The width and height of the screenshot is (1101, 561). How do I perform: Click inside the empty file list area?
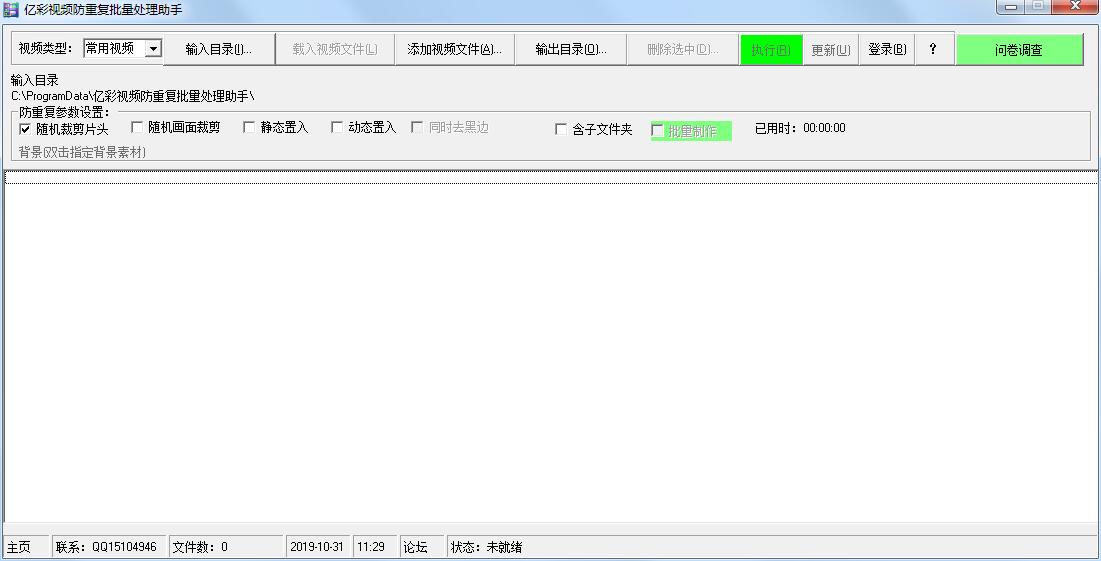coord(550,350)
